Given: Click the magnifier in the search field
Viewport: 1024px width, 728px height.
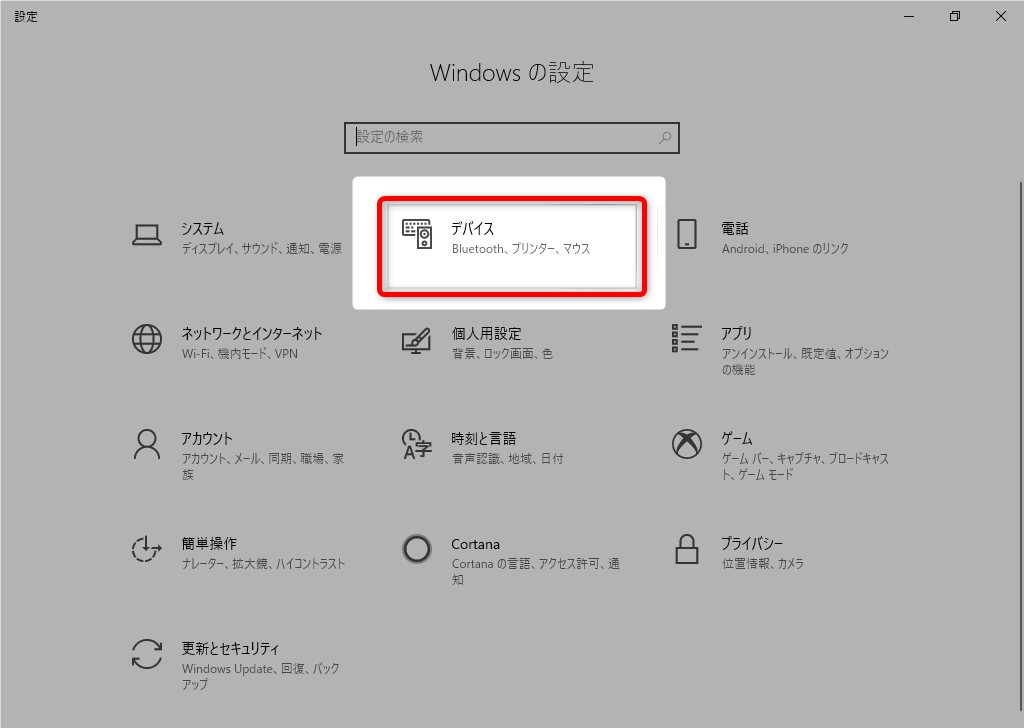Looking at the screenshot, I should (x=665, y=137).
